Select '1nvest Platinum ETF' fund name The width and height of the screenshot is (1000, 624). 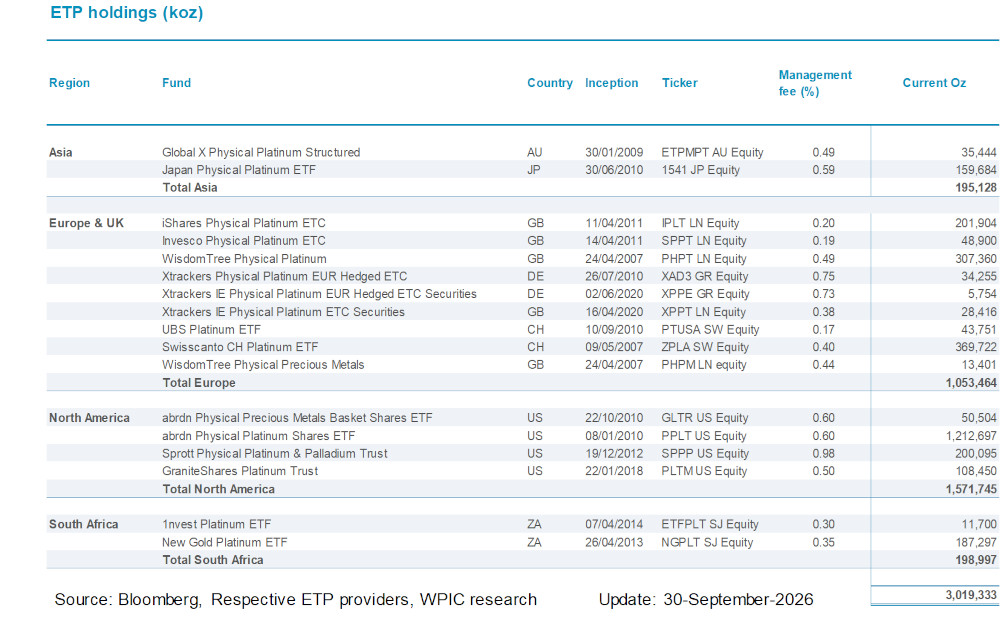tap(216, 524)
